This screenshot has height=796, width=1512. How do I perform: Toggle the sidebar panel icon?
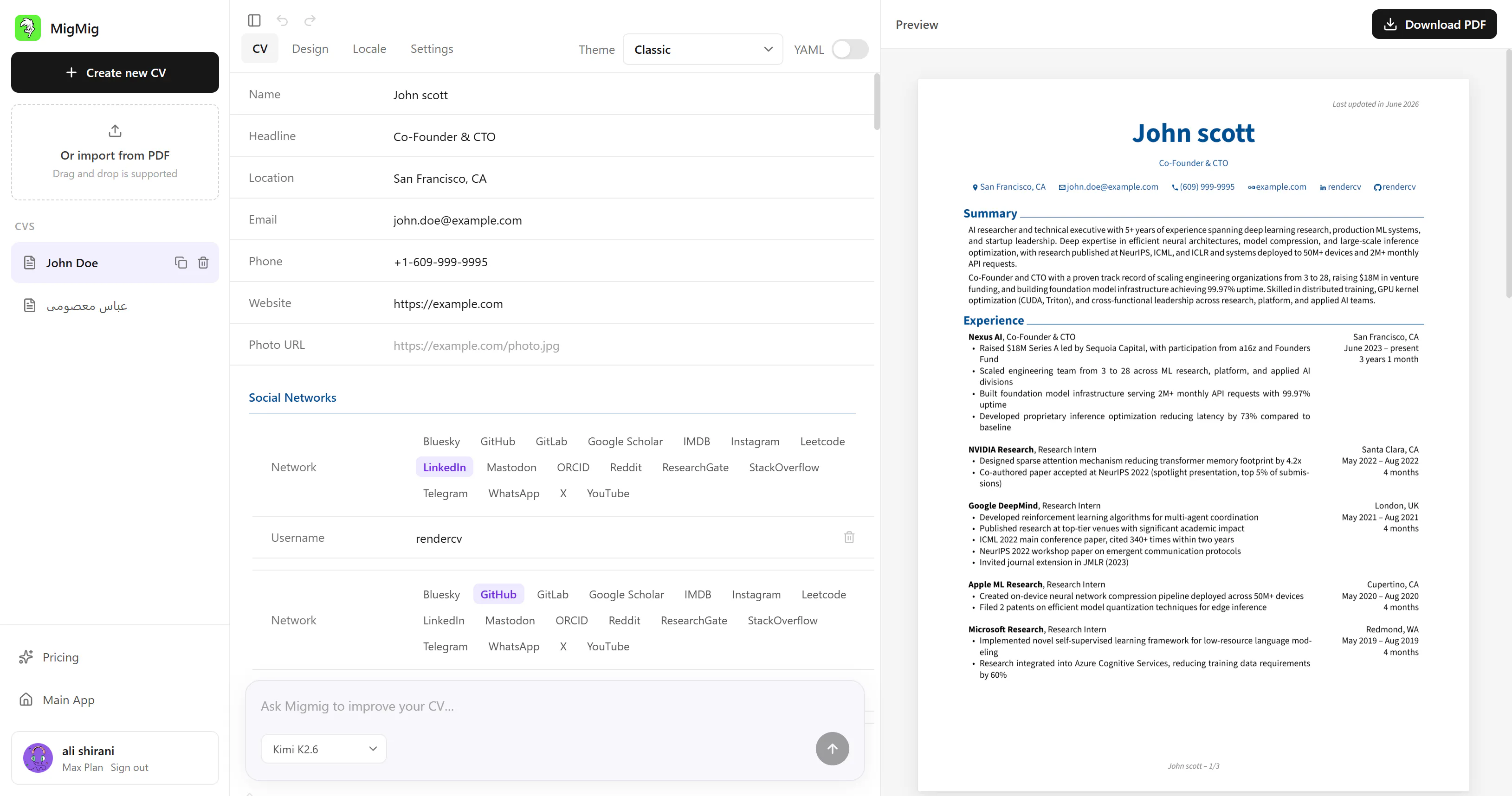pos(254,20)
